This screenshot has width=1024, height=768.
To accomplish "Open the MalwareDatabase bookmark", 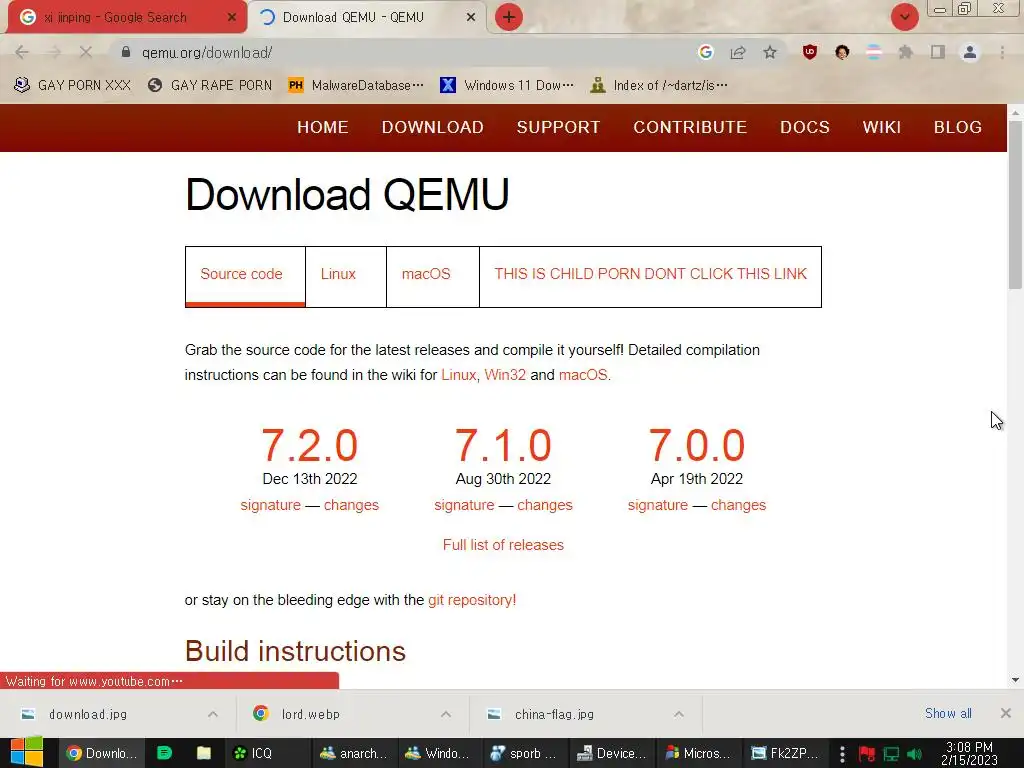I will point(356,85).
